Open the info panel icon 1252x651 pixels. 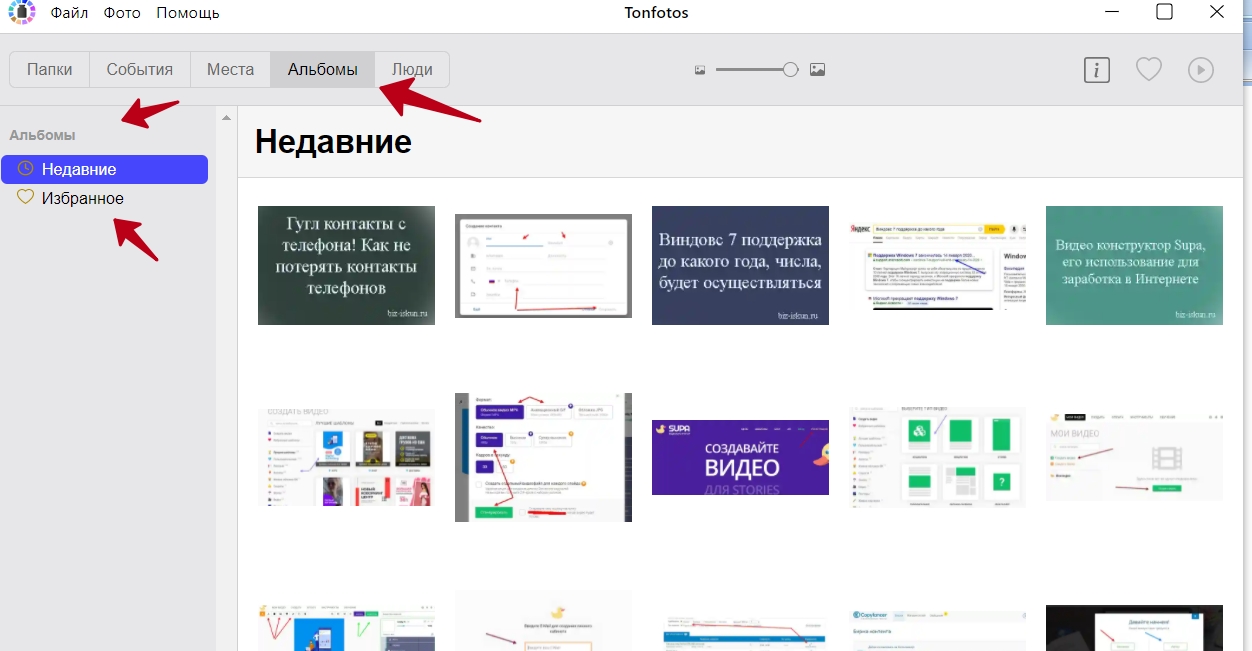point(1097,70)
